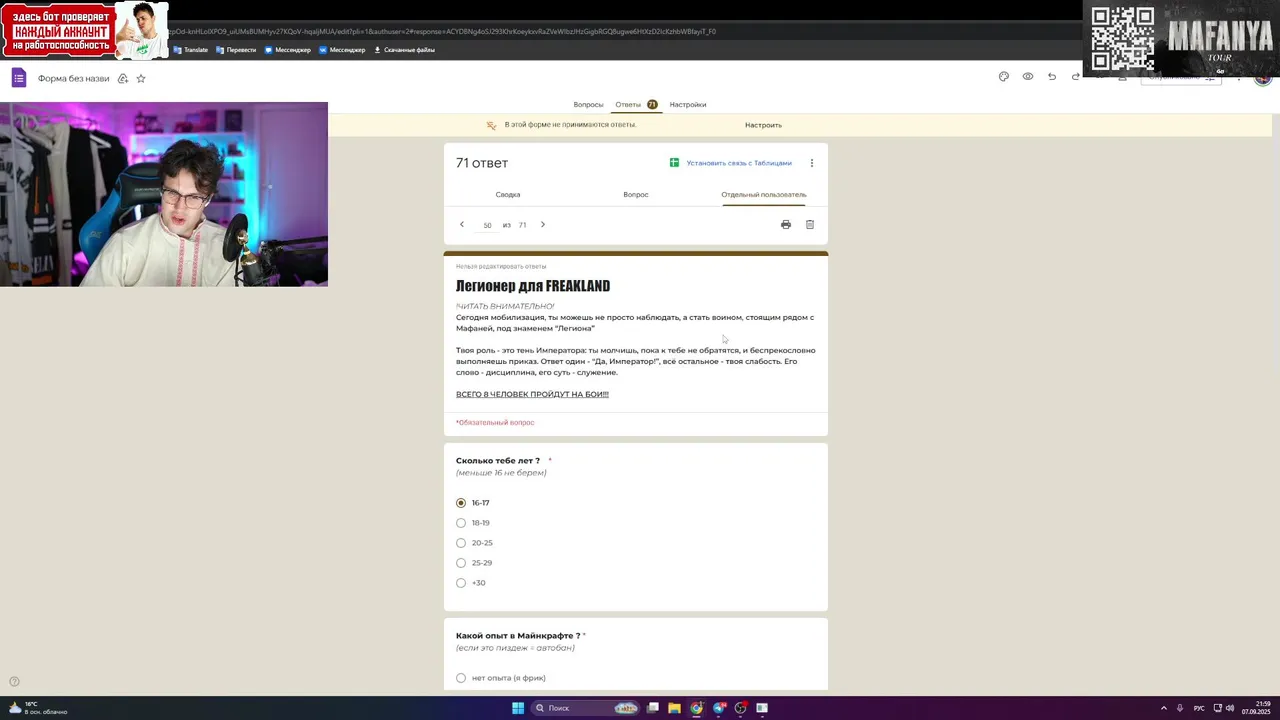Switch to the 'Ответы' tab
This screenshot has height=720, width=1280.
pos(636,105)
